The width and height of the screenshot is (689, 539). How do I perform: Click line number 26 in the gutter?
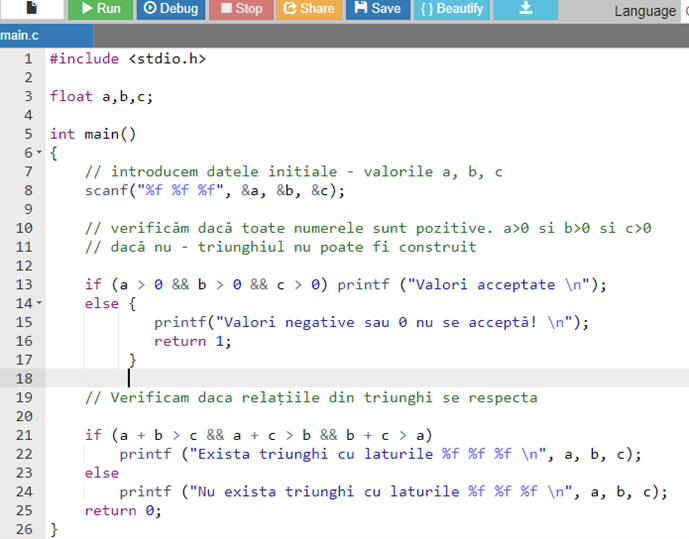coord(24,528)
